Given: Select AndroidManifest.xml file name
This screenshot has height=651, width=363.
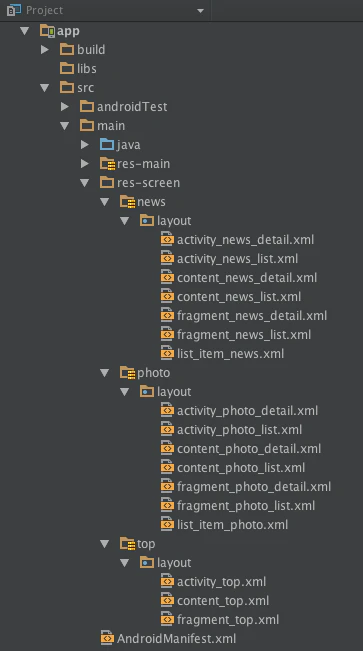Looking at the screenshot, I should tap(177, 639).
